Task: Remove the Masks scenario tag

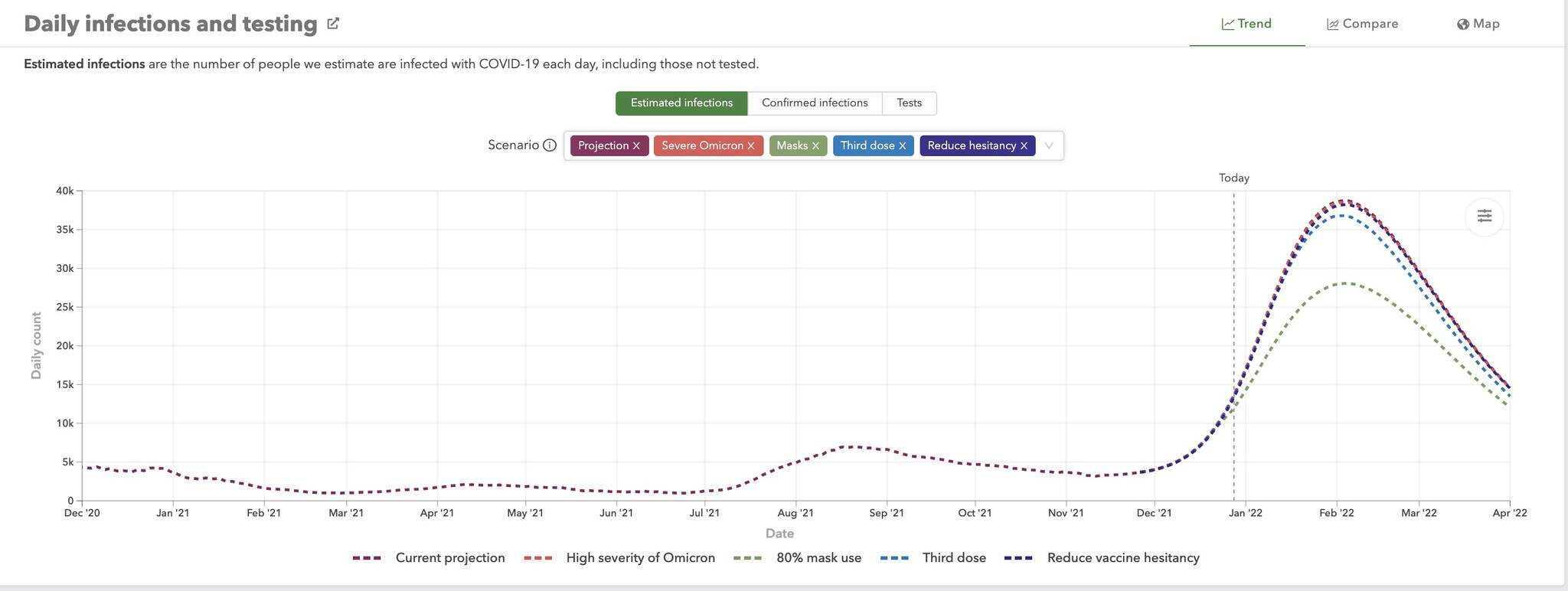Action: tap(815, 146)
